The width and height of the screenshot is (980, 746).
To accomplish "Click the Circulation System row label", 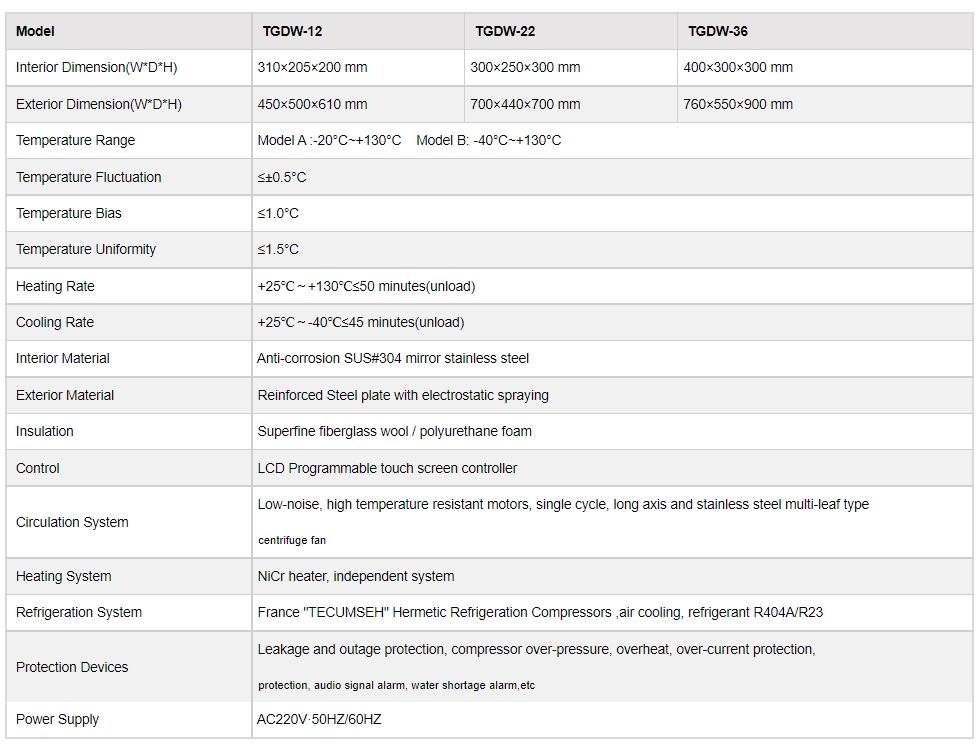I will pyautogui.click(x=72, y=522).
